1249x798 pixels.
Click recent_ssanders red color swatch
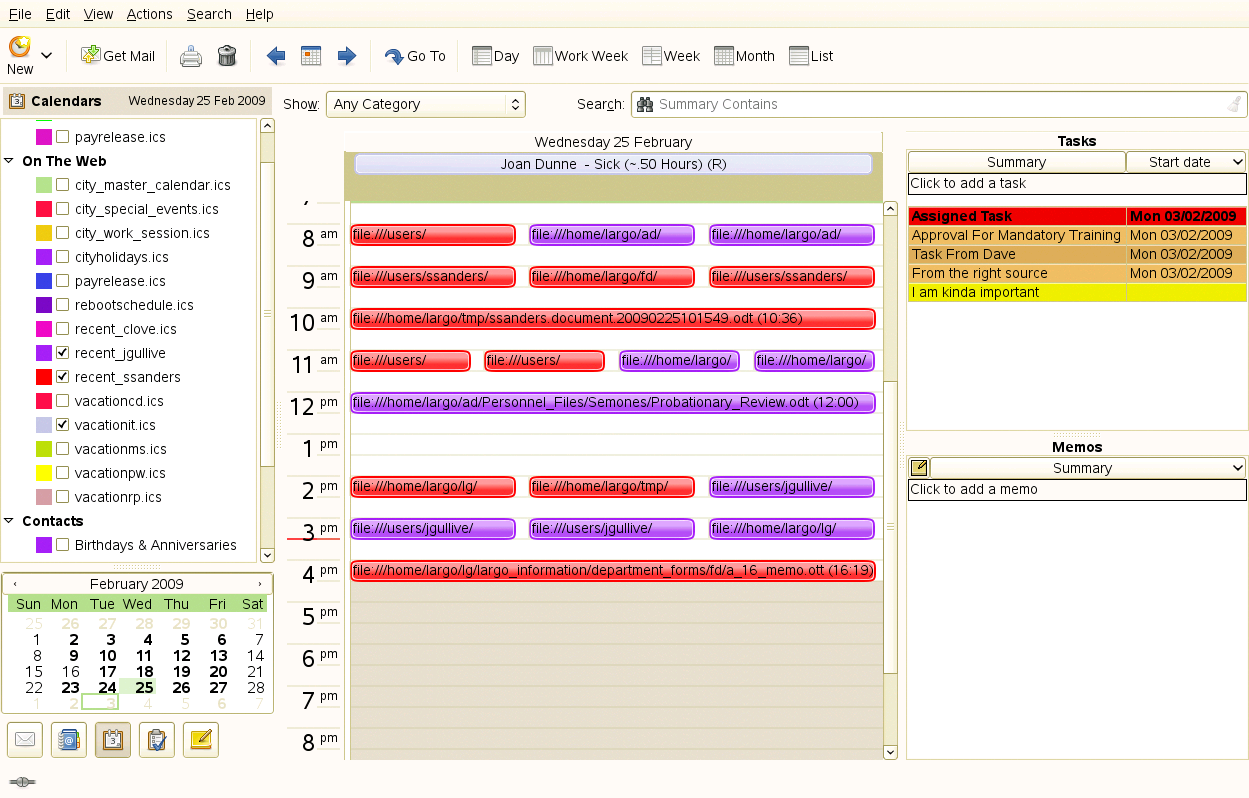[44, 377]
